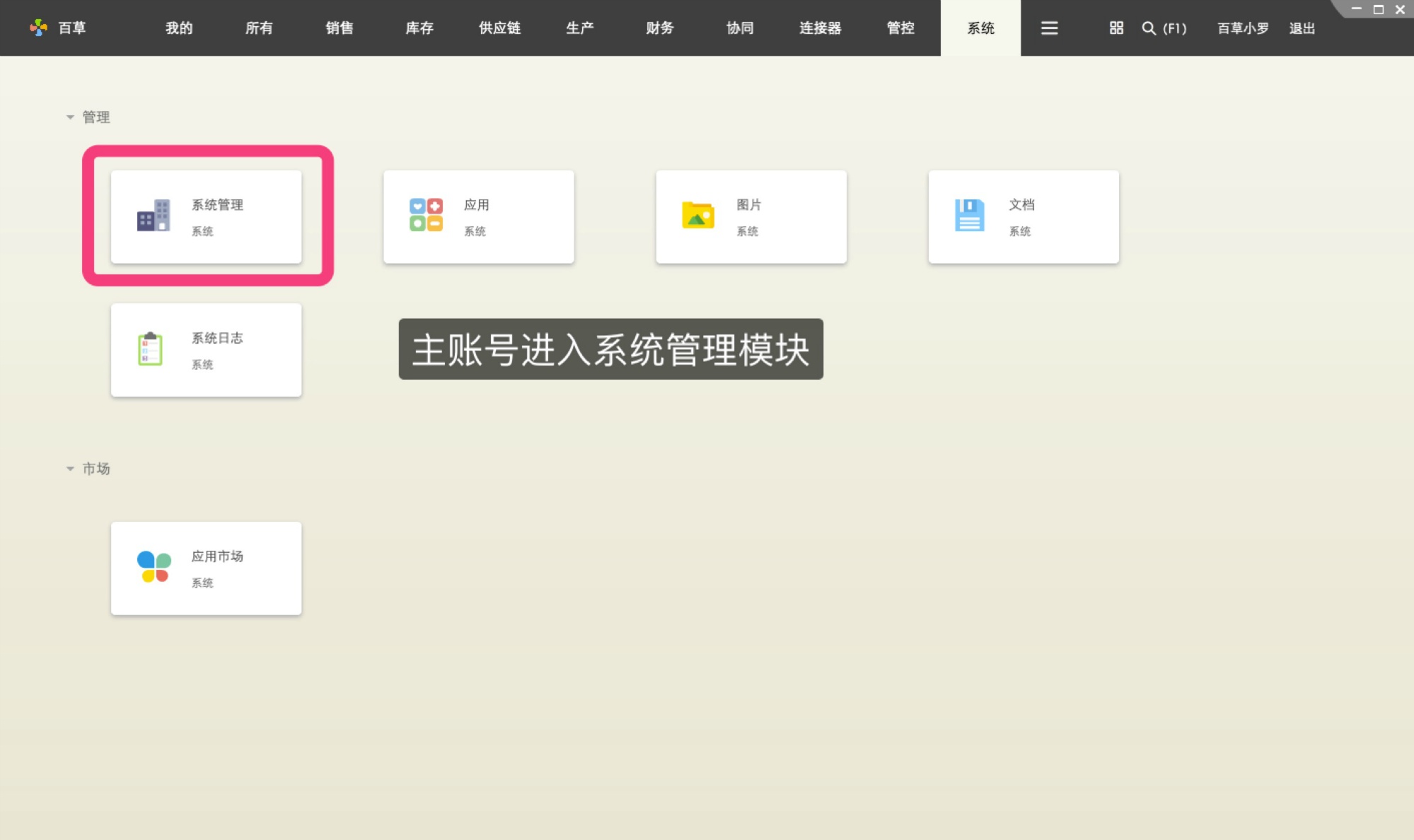Image resolution: width=1414 pixels, height=840 pixels.
Task: Click the 系统日志 card title text
Action: 217,338
